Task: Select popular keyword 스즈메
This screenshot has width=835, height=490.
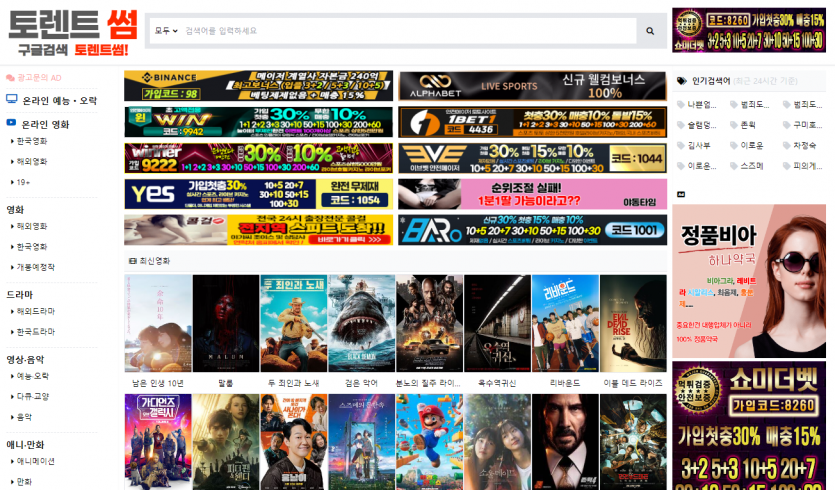Action: 752,166
